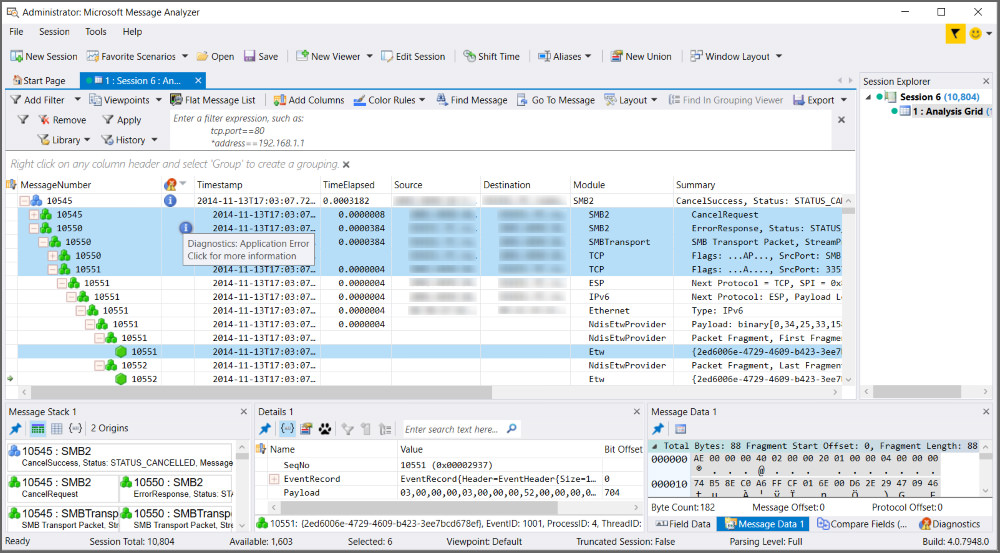Click the diagnostics column header icon

pyautogui.click(x=170, y=184)
